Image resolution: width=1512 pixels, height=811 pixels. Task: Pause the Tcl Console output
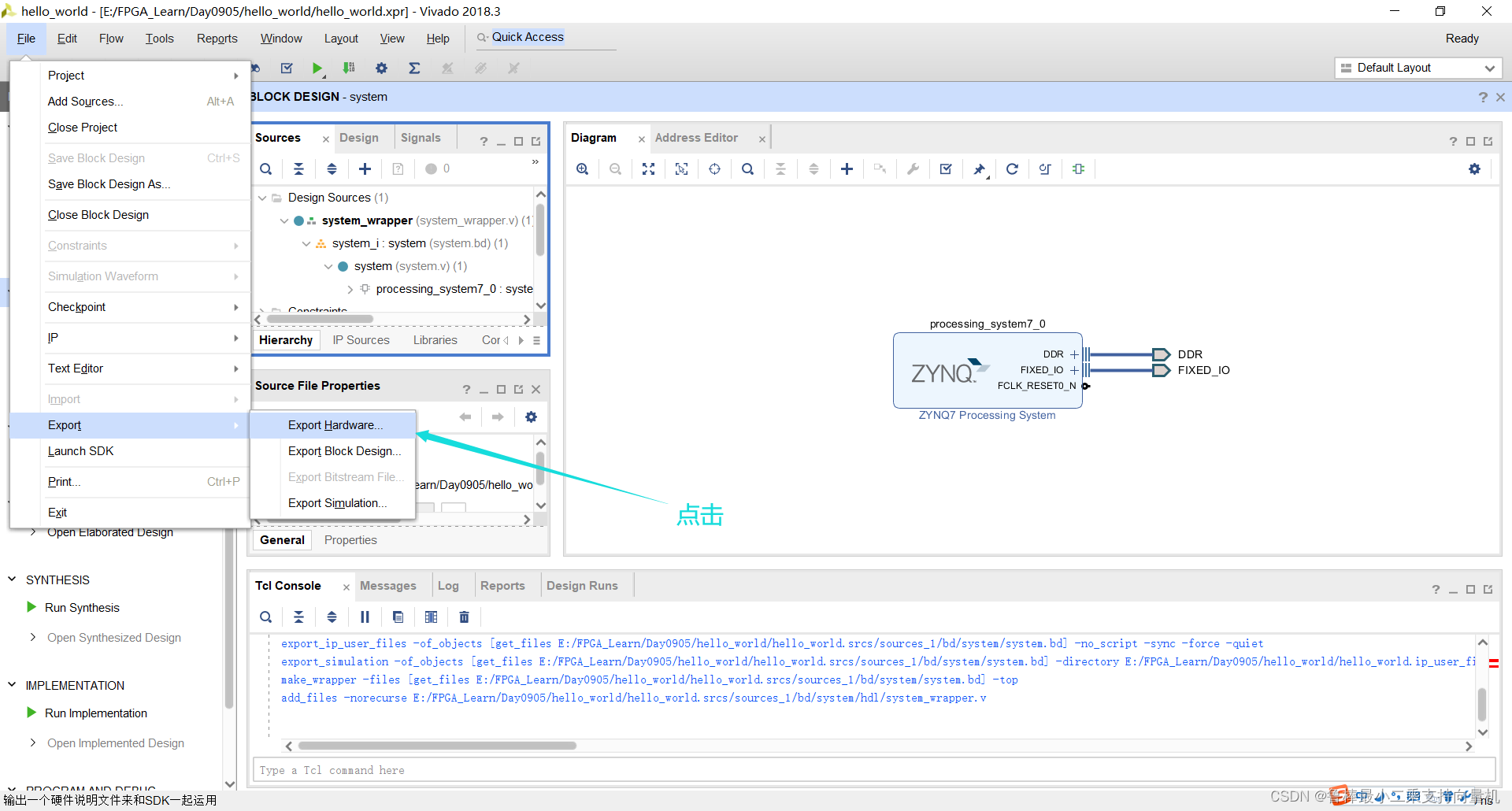coord(365,617)
